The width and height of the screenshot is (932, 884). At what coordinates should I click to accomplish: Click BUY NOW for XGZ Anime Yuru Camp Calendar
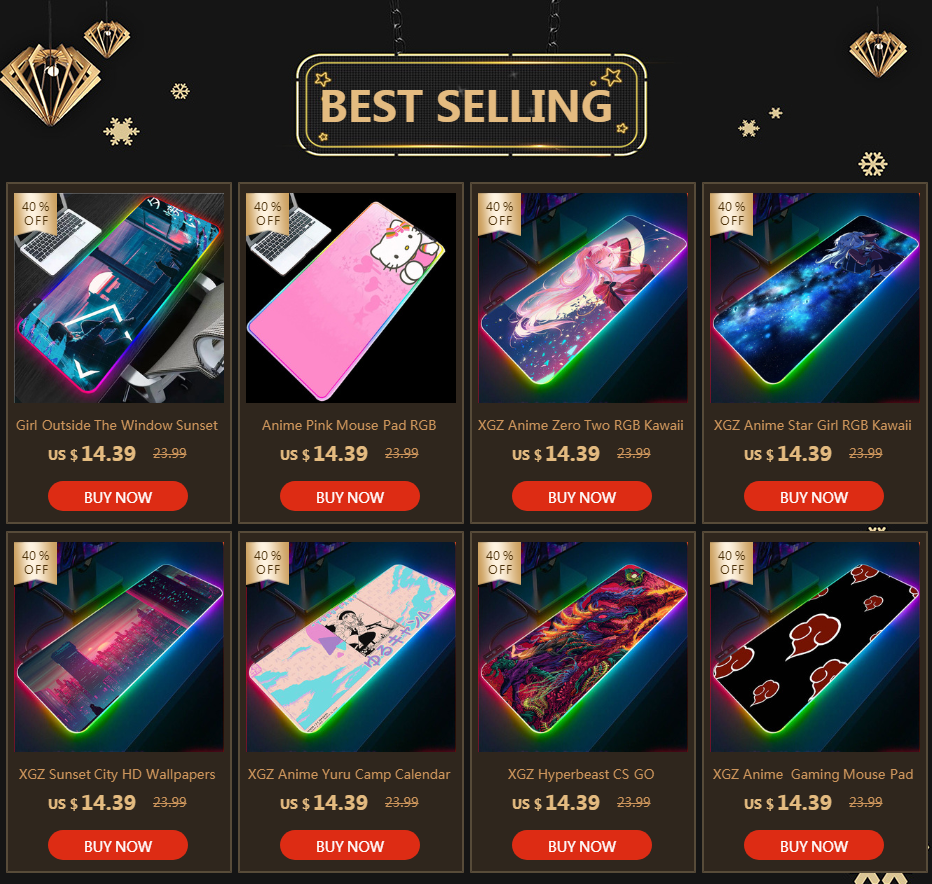[x=350, y=845]
